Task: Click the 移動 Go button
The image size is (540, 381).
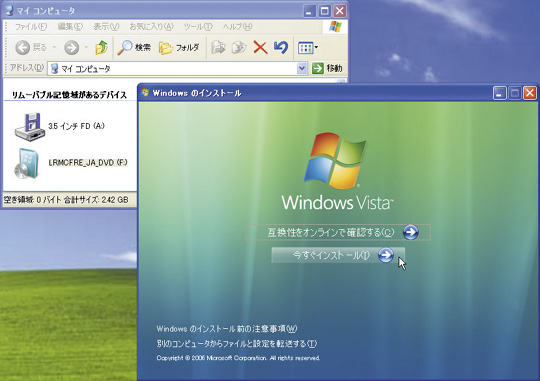Action: coord(327,68)
